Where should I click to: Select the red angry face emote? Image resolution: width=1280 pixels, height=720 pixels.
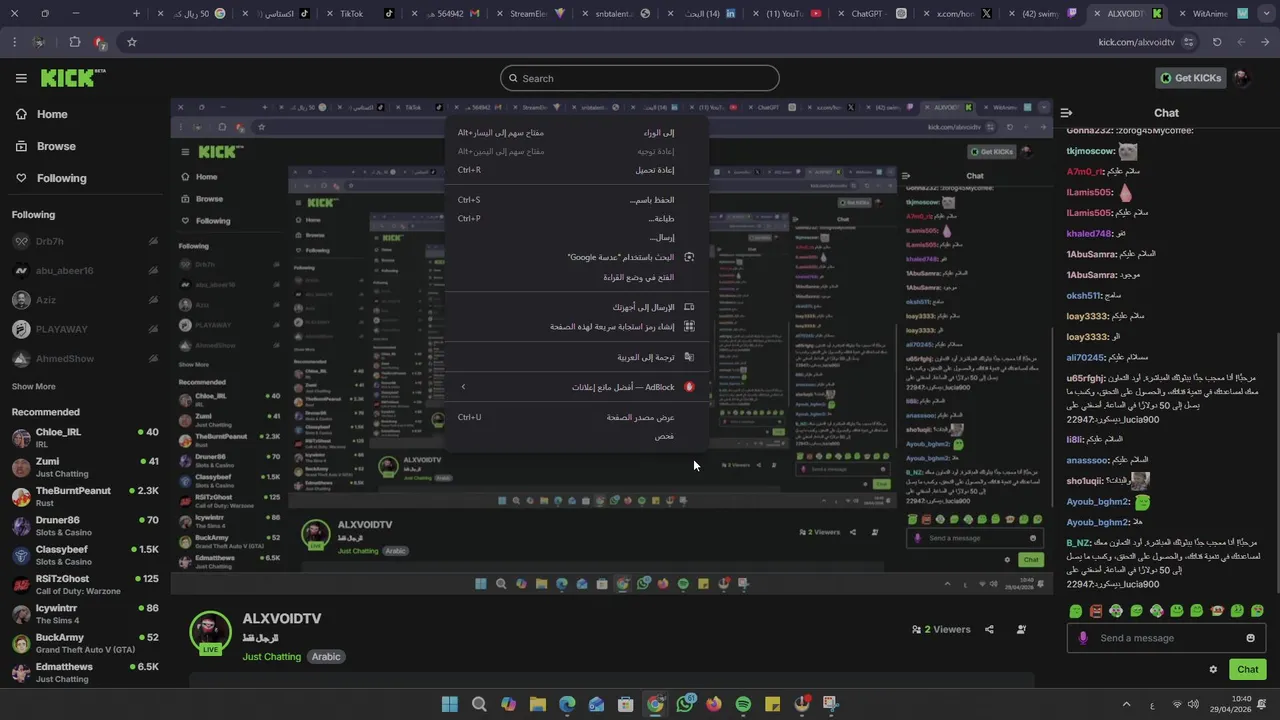[x=1096, y=611]
